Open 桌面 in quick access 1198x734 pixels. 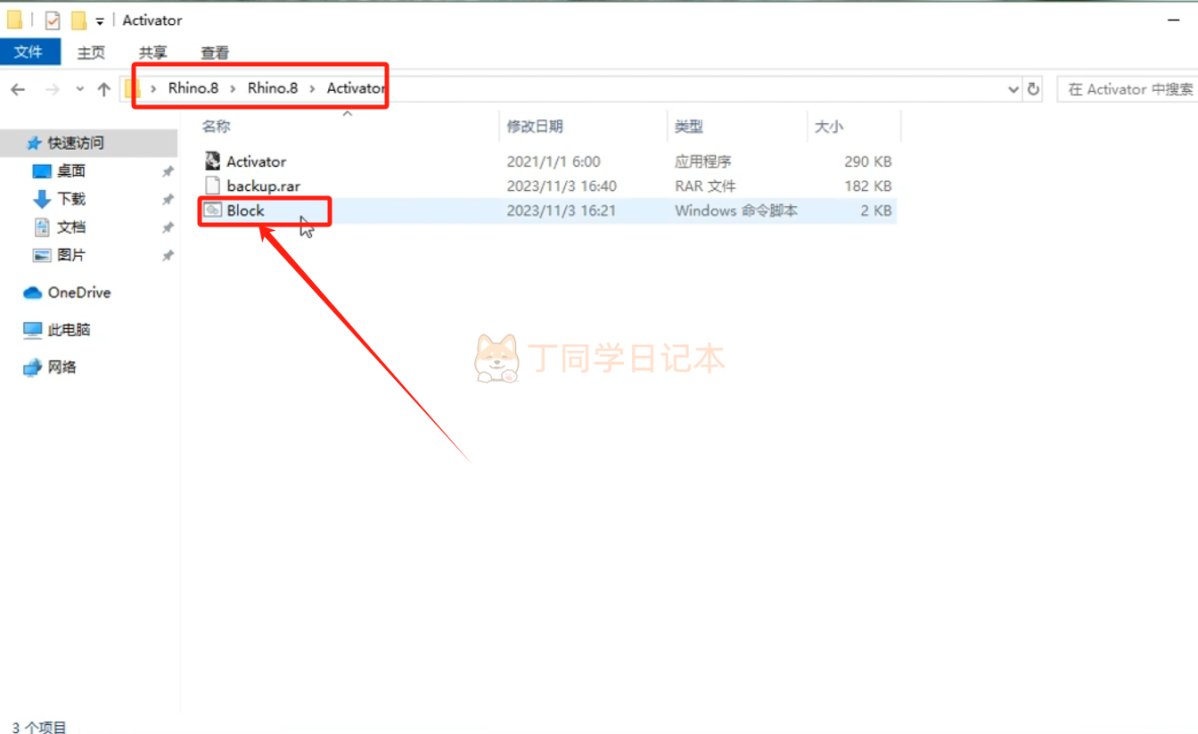click(70, 171)
